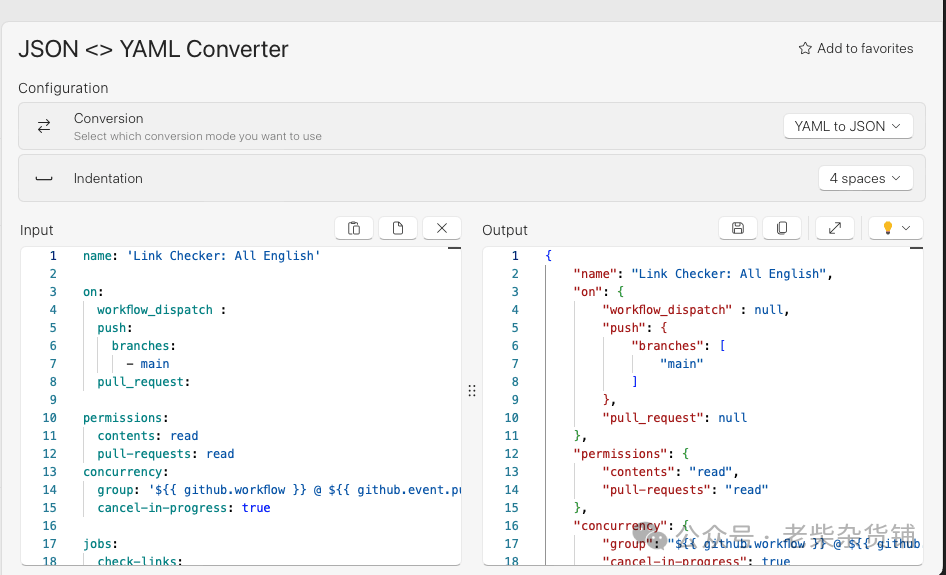946x575 pixels.
Task: Click the Conversion setting label
Action: [x=109, y=118]
